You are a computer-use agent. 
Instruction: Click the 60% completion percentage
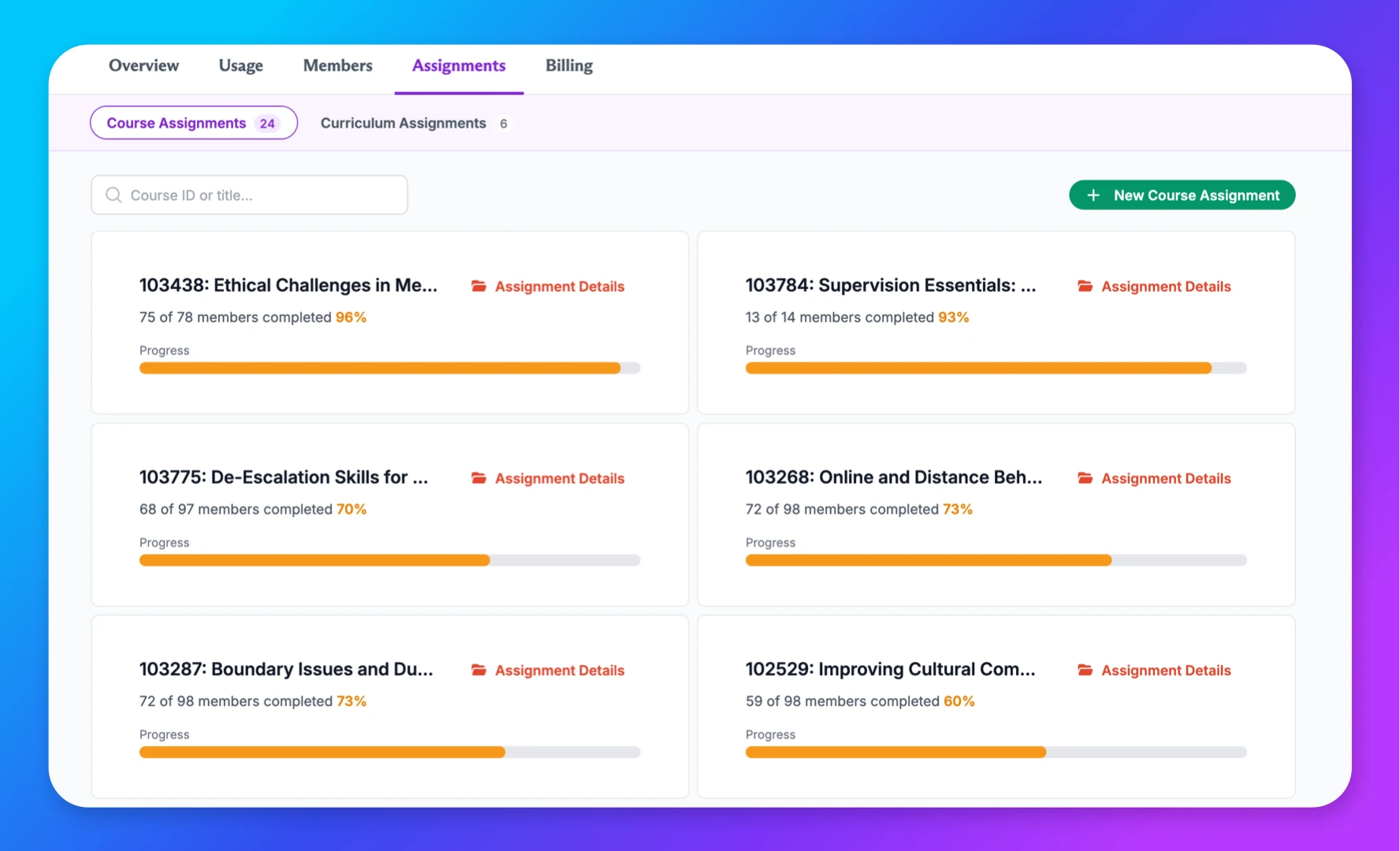pyautogui.click(x=959, y=701)
